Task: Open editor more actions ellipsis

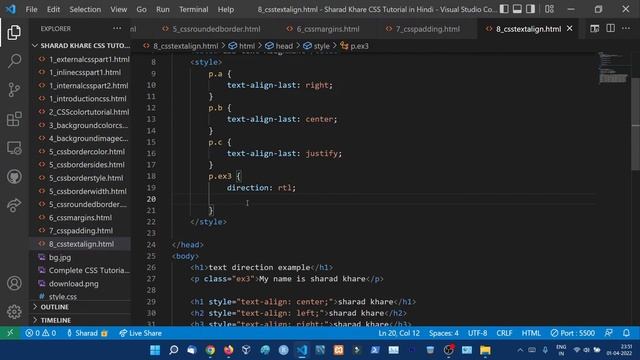Action: (x=626, y=29)
